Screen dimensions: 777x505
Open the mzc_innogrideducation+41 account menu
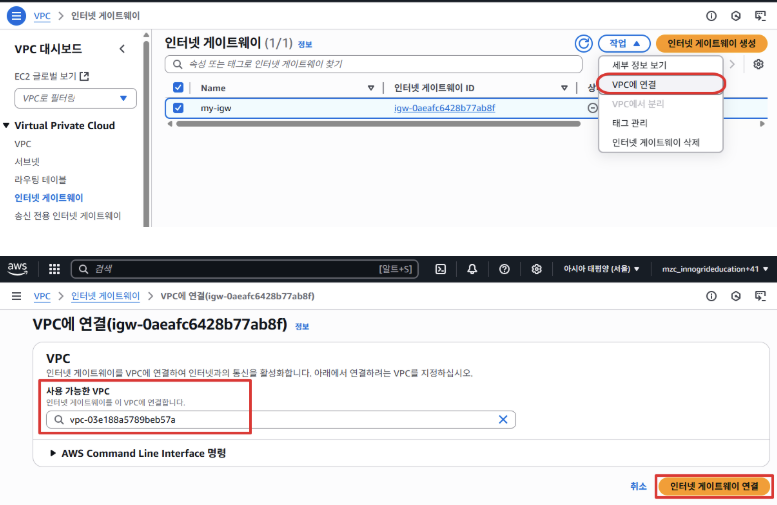click(x=715, y=269)
